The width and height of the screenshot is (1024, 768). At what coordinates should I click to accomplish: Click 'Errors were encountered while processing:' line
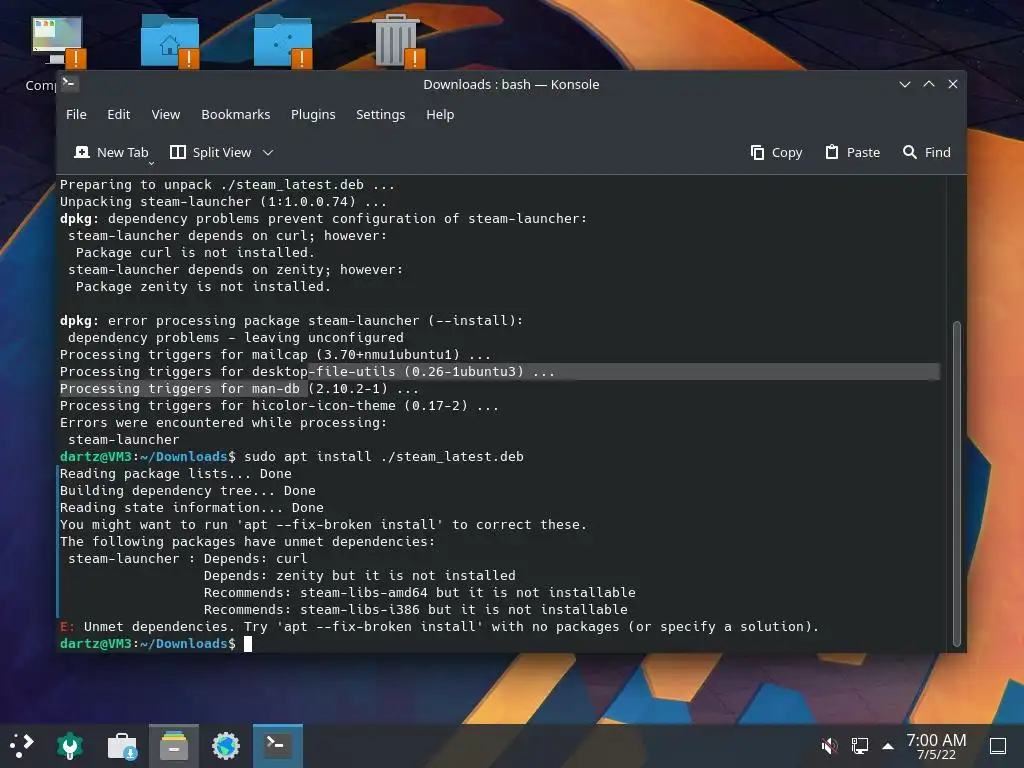click(x=223, y=423)
